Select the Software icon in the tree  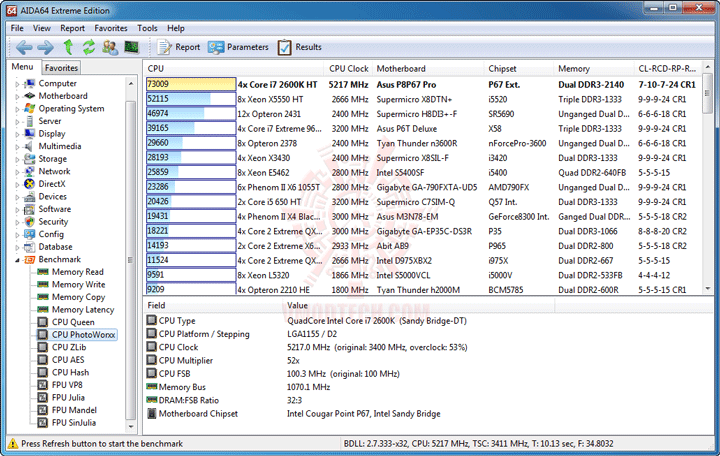tap(29, 209)
